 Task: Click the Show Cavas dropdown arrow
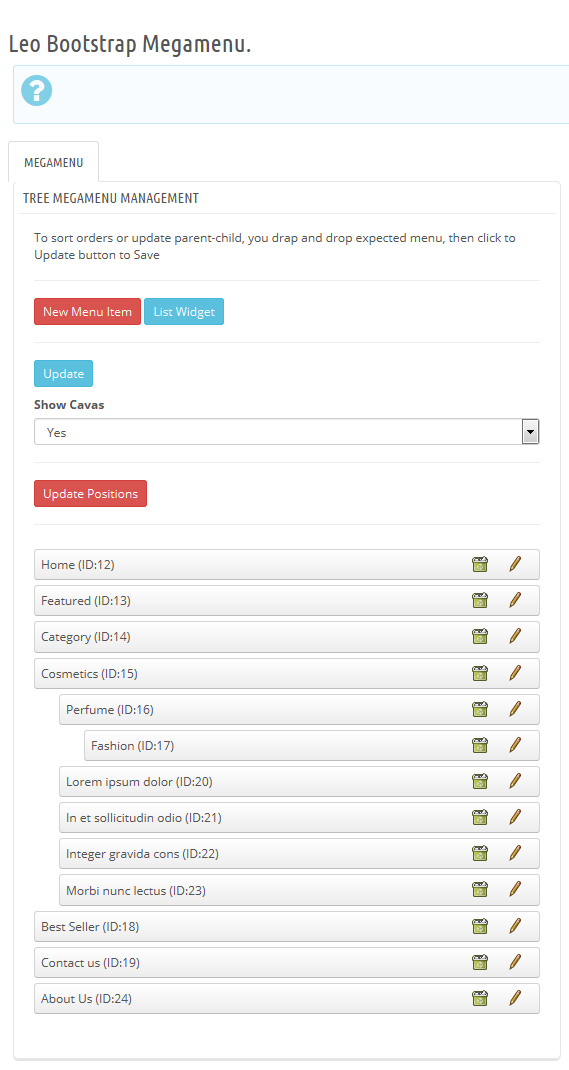tap(530, 432)
